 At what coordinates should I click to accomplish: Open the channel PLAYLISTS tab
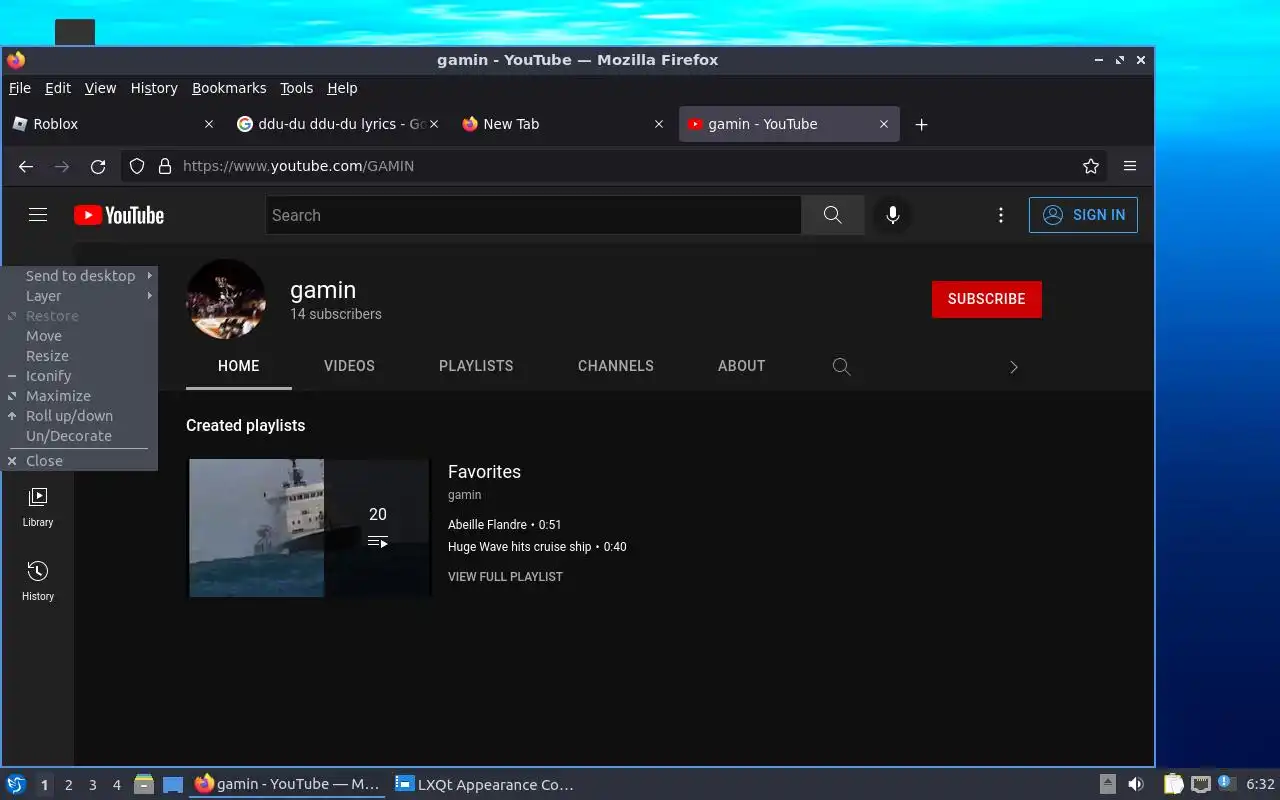476,366
